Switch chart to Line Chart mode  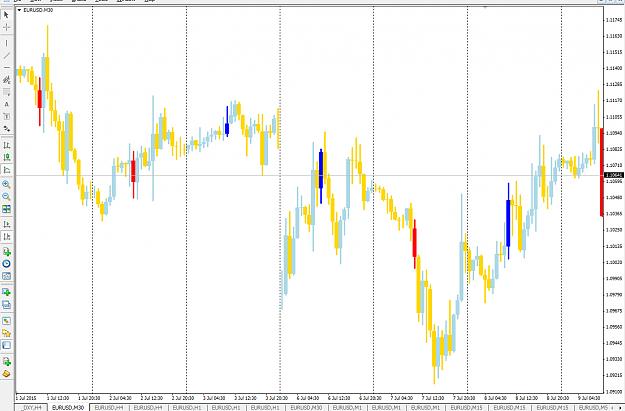pyautogui.click(x=6, y=170)
